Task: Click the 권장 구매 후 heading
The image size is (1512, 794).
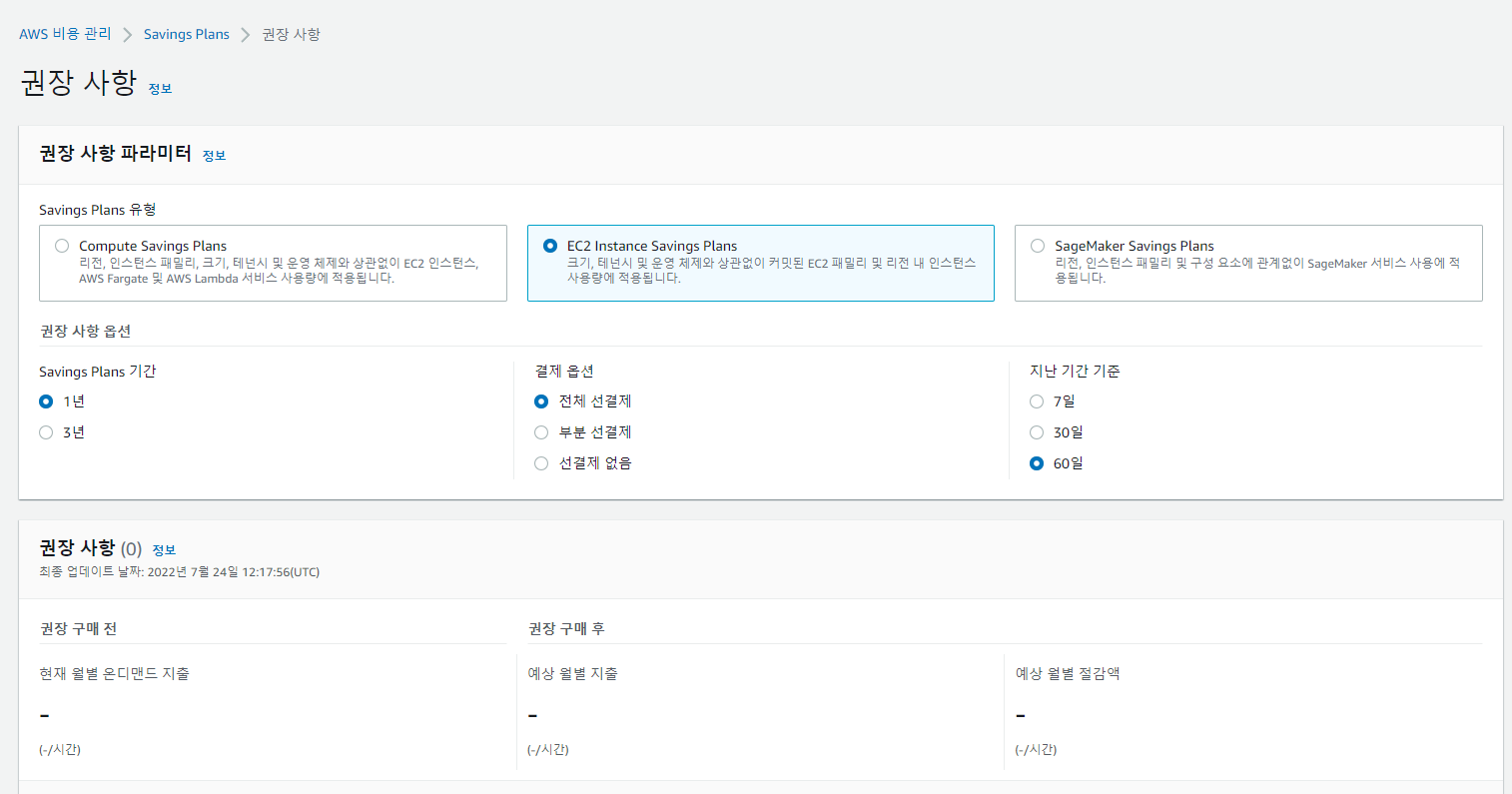Action: 566,628
